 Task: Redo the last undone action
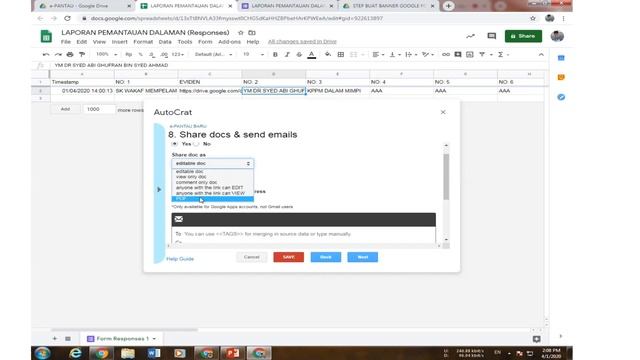[x=58, y=54]
